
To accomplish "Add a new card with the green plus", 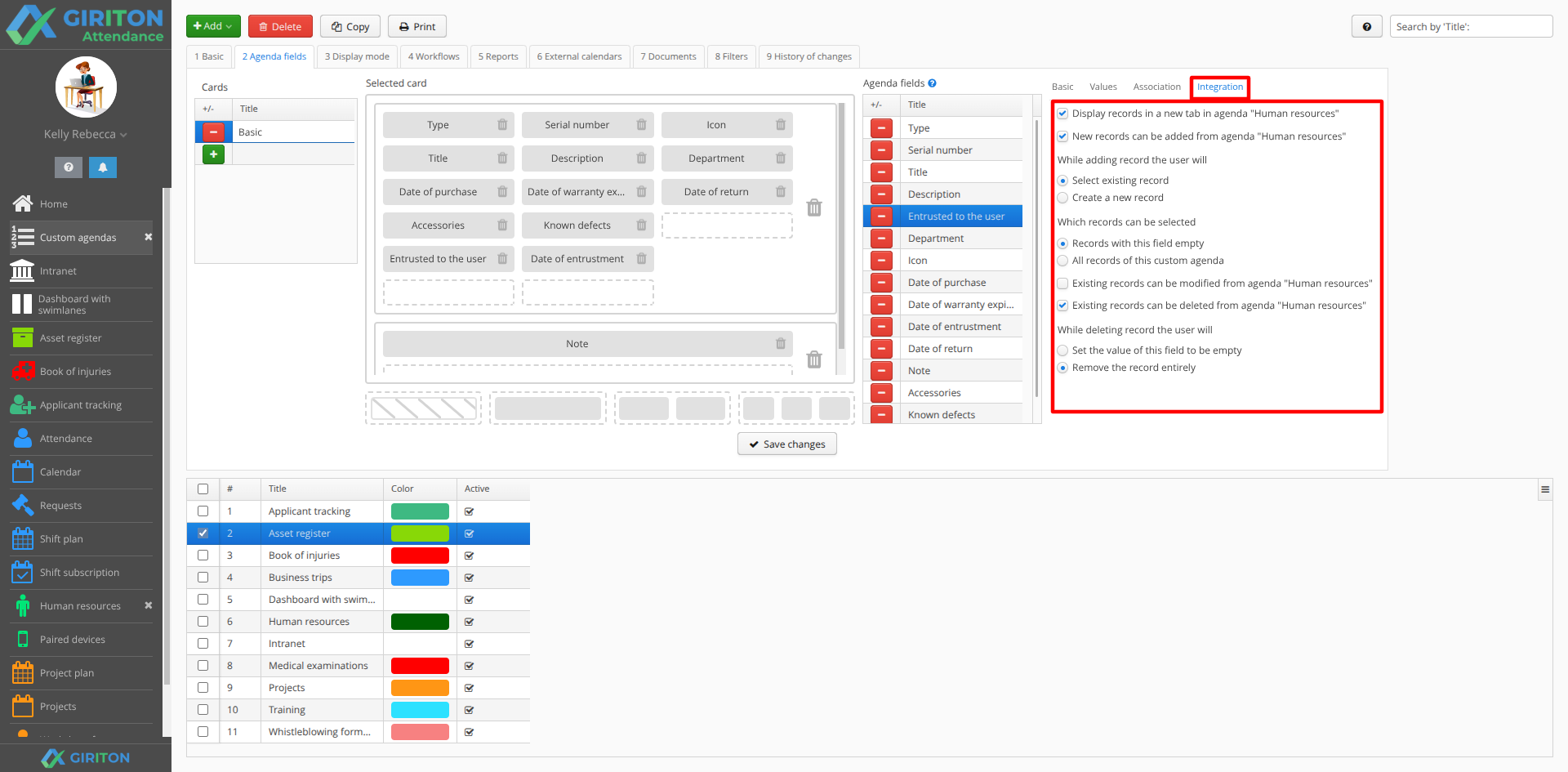I will coord(213,154).
